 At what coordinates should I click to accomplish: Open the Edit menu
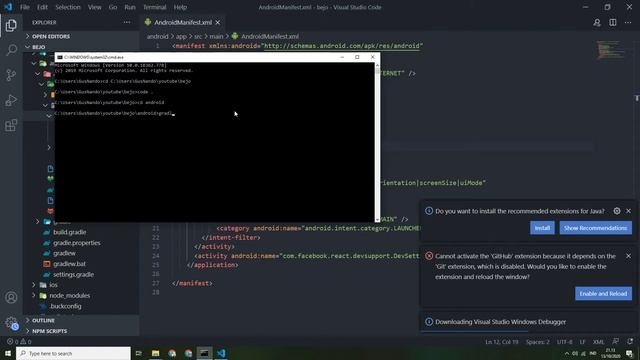click(x=42, y=7)
